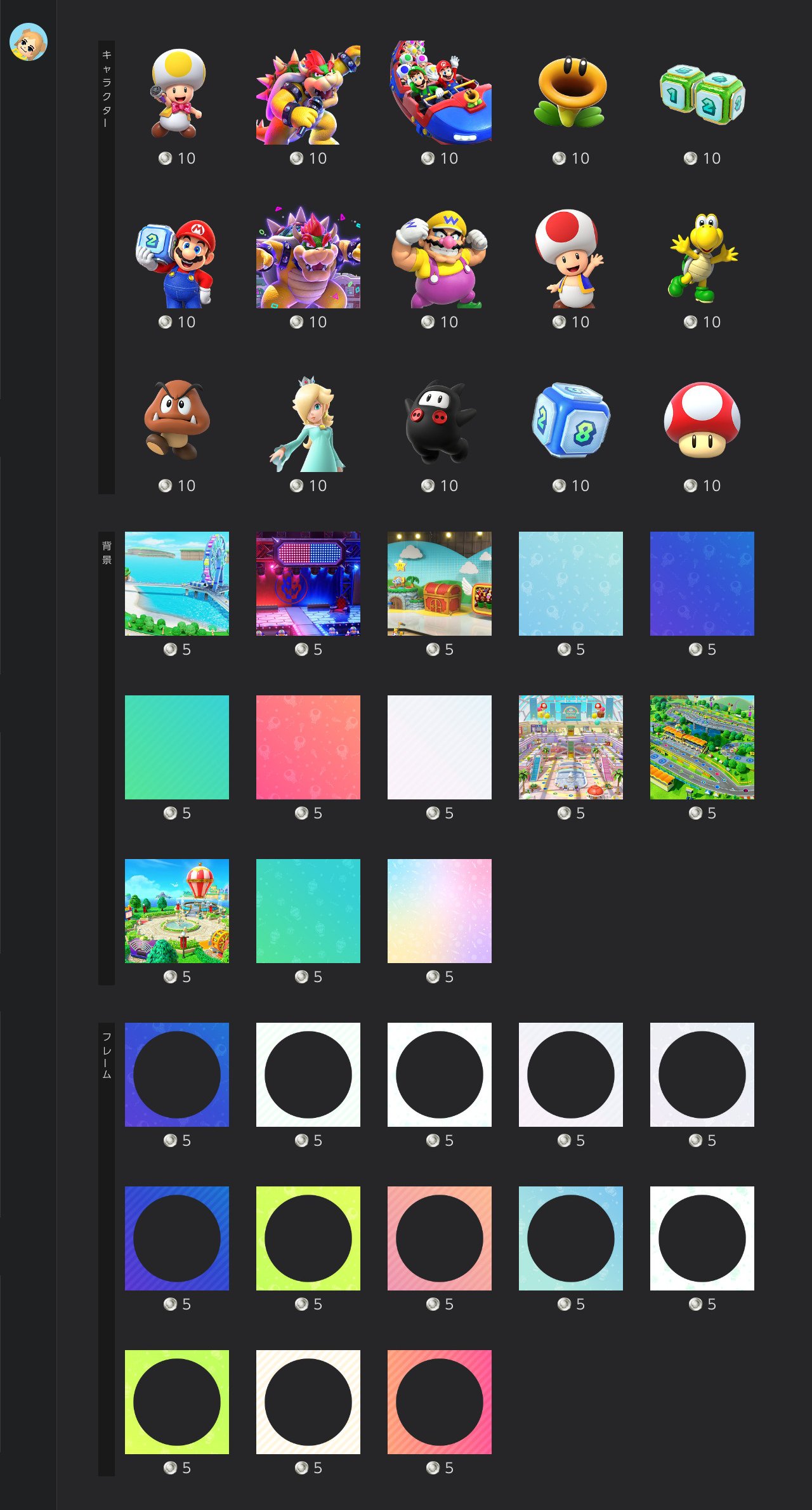Choose the blue frame with faint character pattern
This screenshot has width=812, height=1510.
[177, 1075]
